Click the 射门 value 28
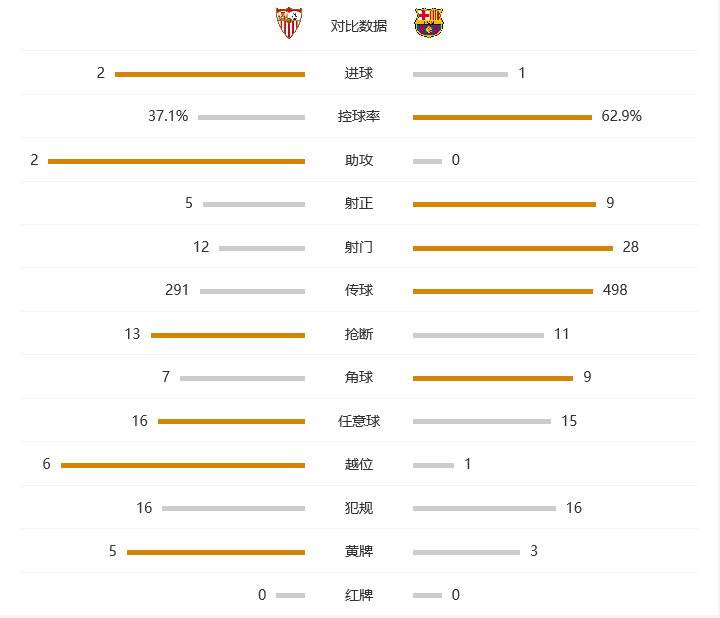Viewport: 720px width, 618px height. click(x=630, y=247)
